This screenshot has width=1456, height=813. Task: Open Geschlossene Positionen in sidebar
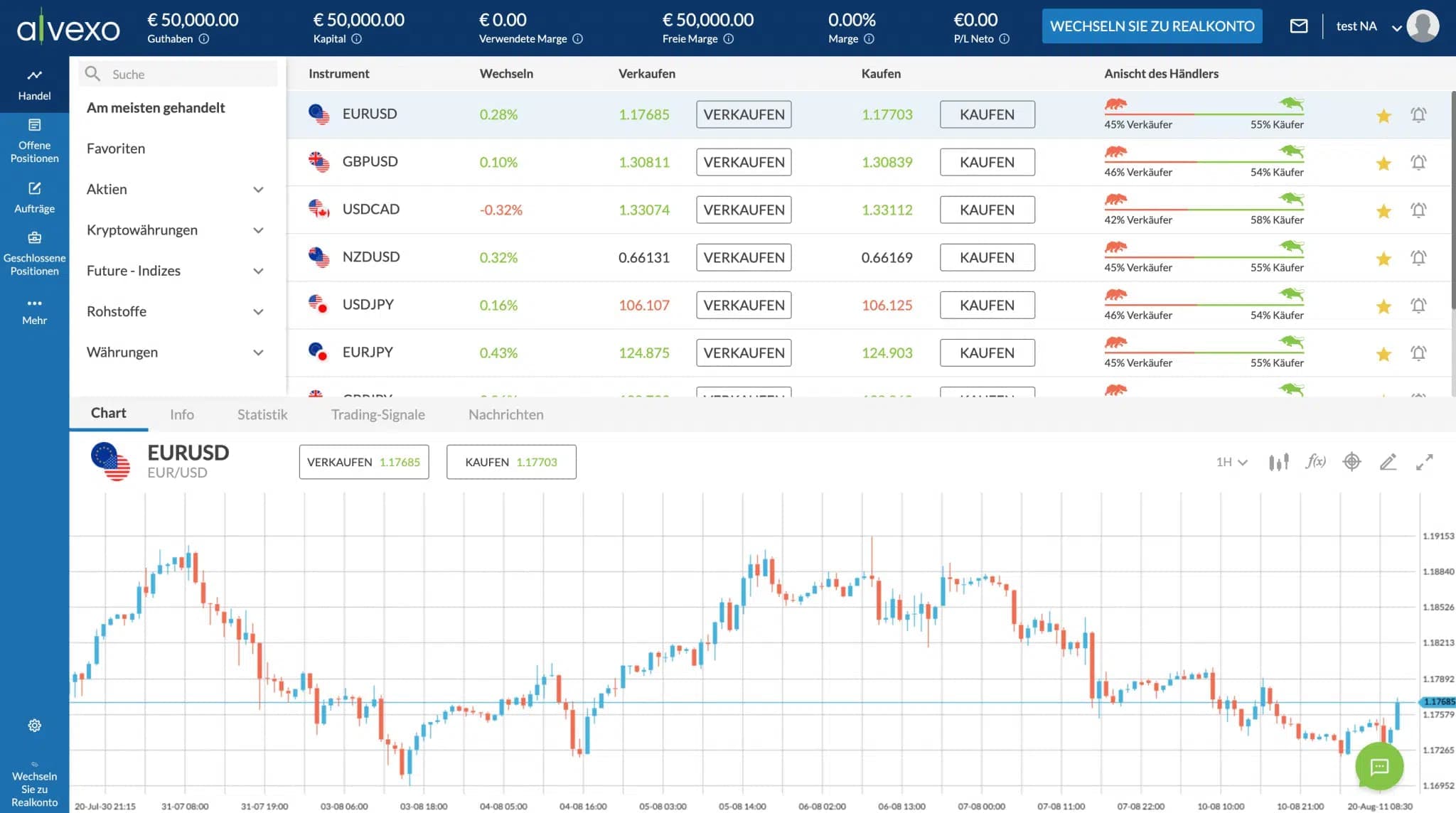click(x=34, y=254)
